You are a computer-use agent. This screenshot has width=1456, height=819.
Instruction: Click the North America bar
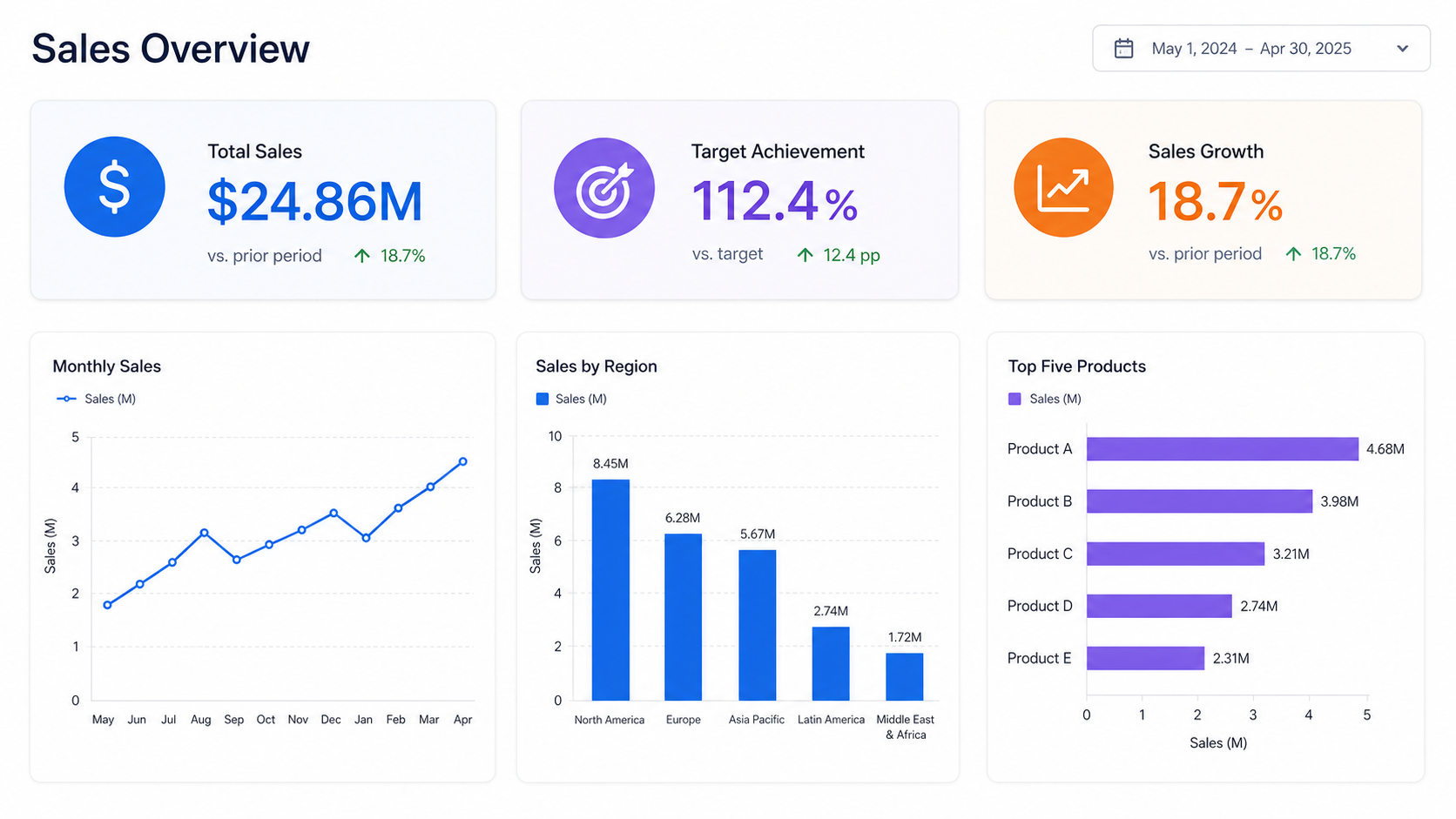tap(610, 590)
